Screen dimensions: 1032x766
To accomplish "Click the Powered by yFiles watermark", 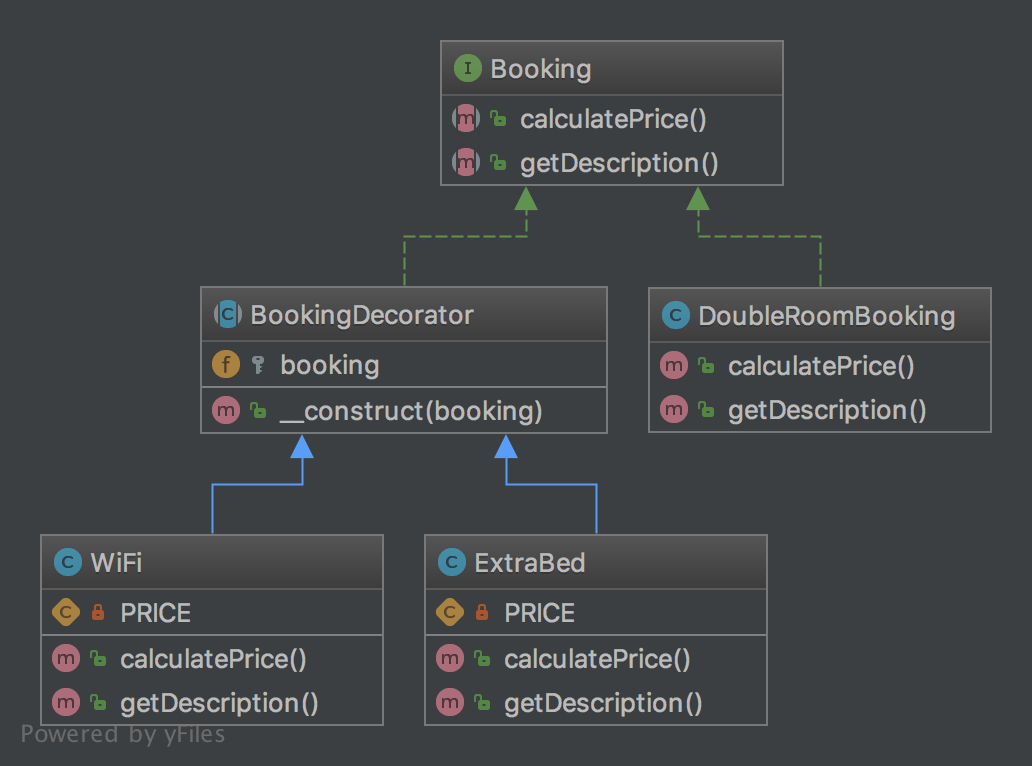I will [123, 735].
